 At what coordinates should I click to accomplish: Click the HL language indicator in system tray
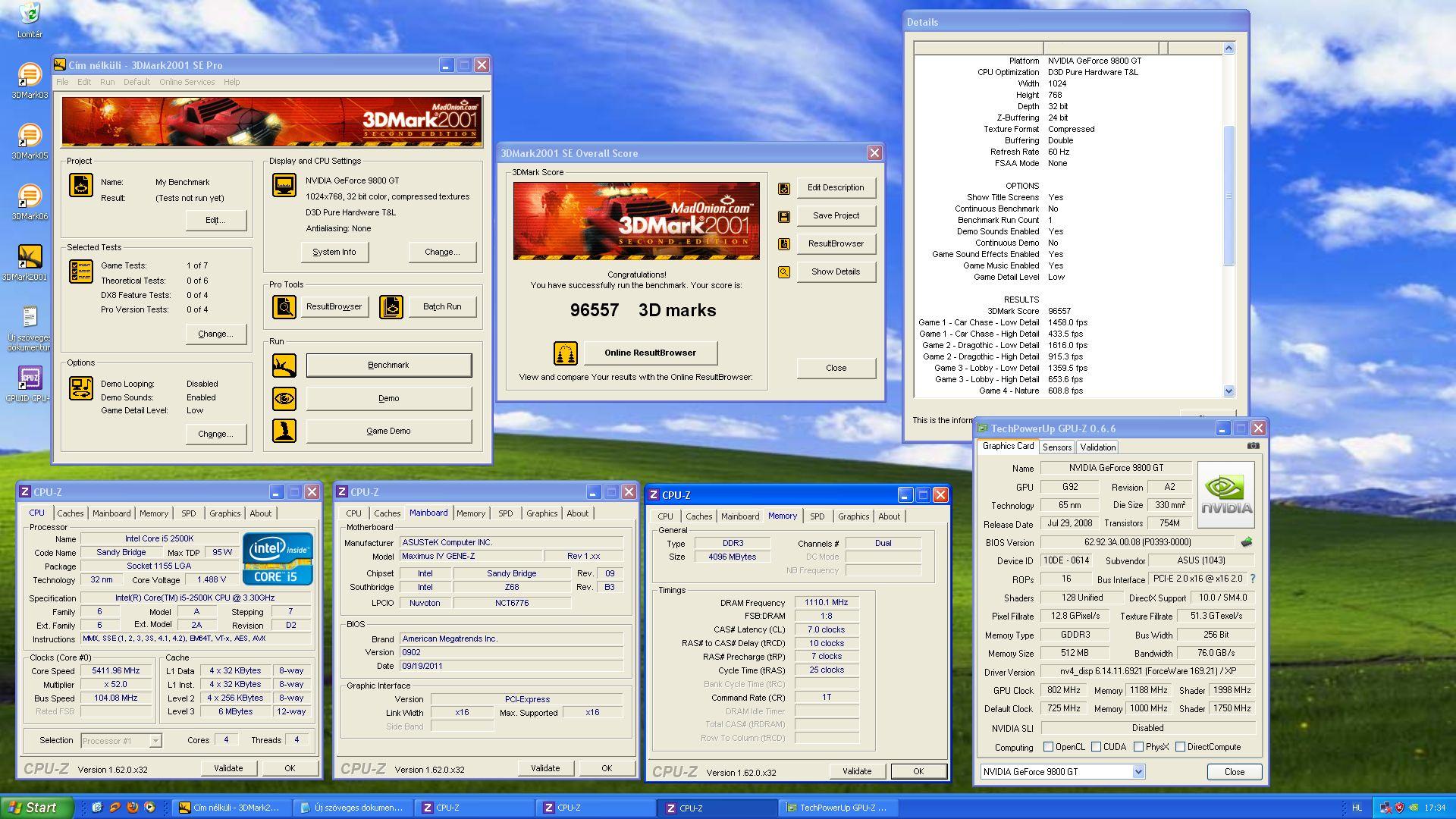click(1357, 808)
